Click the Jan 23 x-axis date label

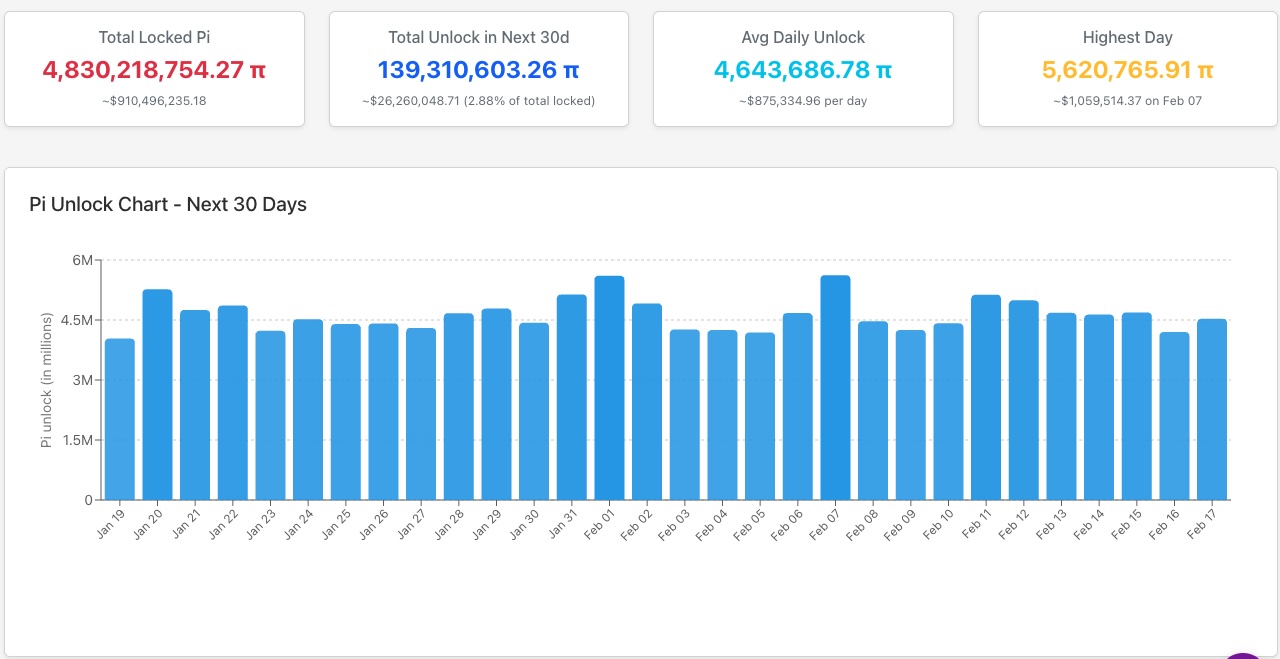tap(261, 524)
